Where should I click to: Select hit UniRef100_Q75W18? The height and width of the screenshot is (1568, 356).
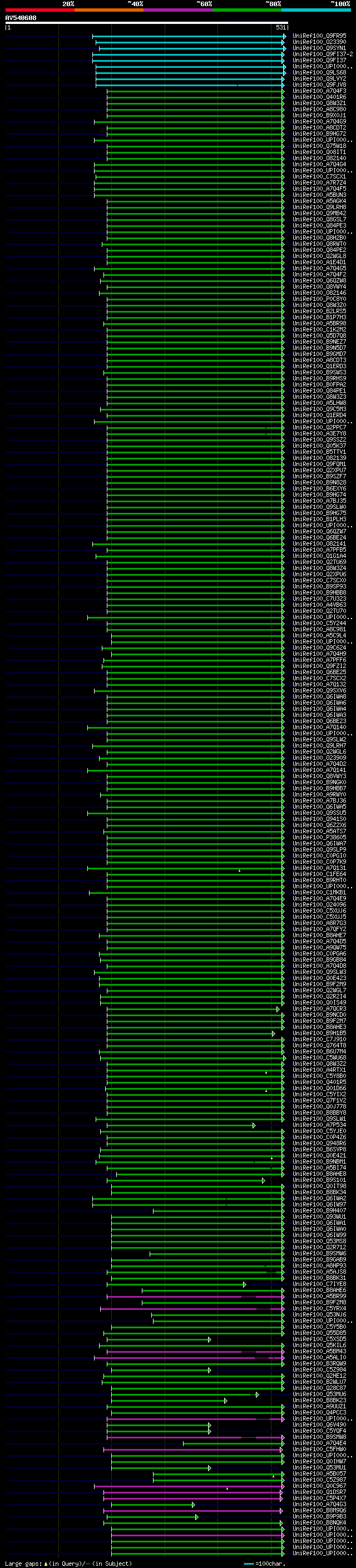(x=319, y=146)
